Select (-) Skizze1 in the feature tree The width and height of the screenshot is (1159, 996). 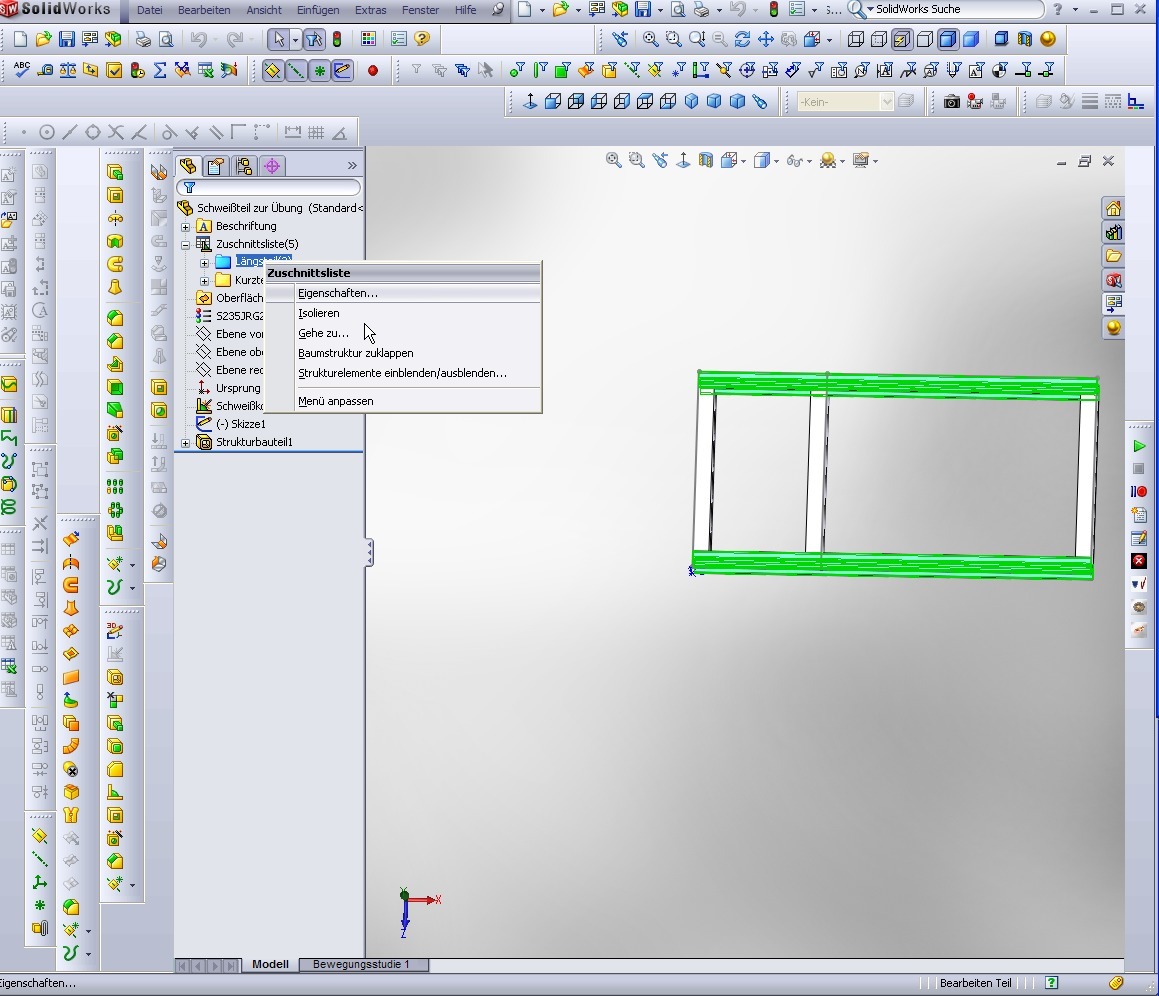240,424
